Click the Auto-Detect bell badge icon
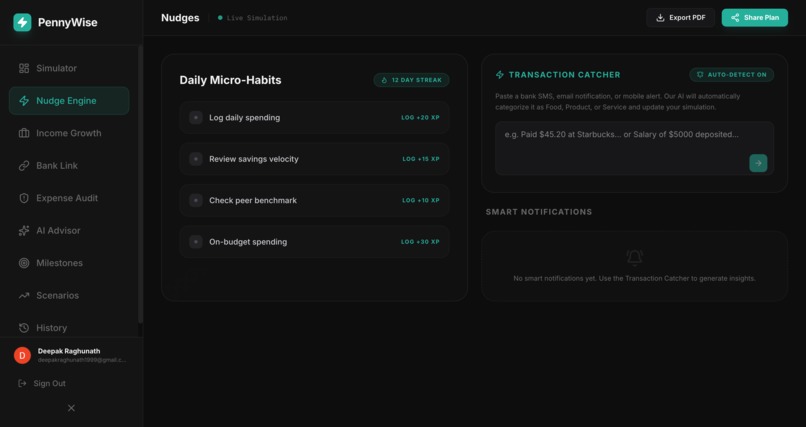The image size is (806, 427). pyautogui.click(x=700, y=75)
